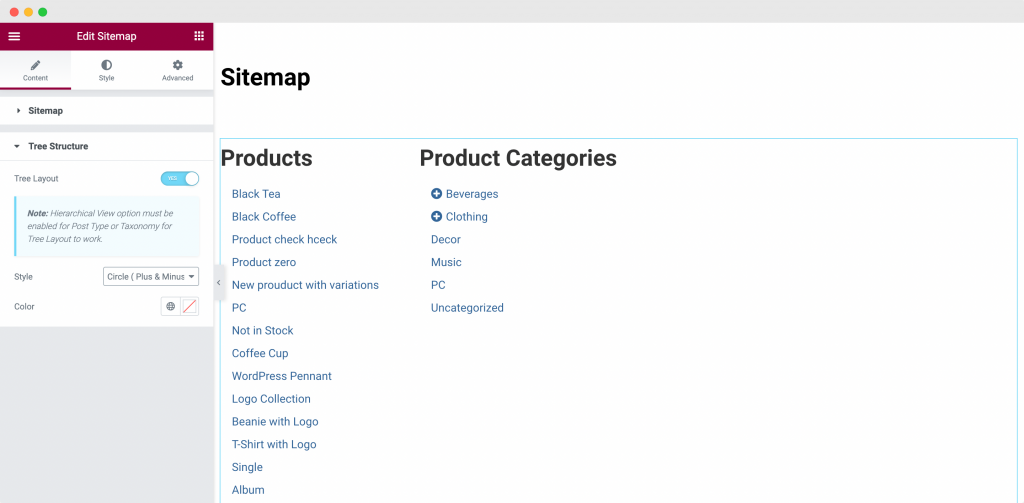
Task: Click the Hierarchical View note box
Action: pos(107,227)
